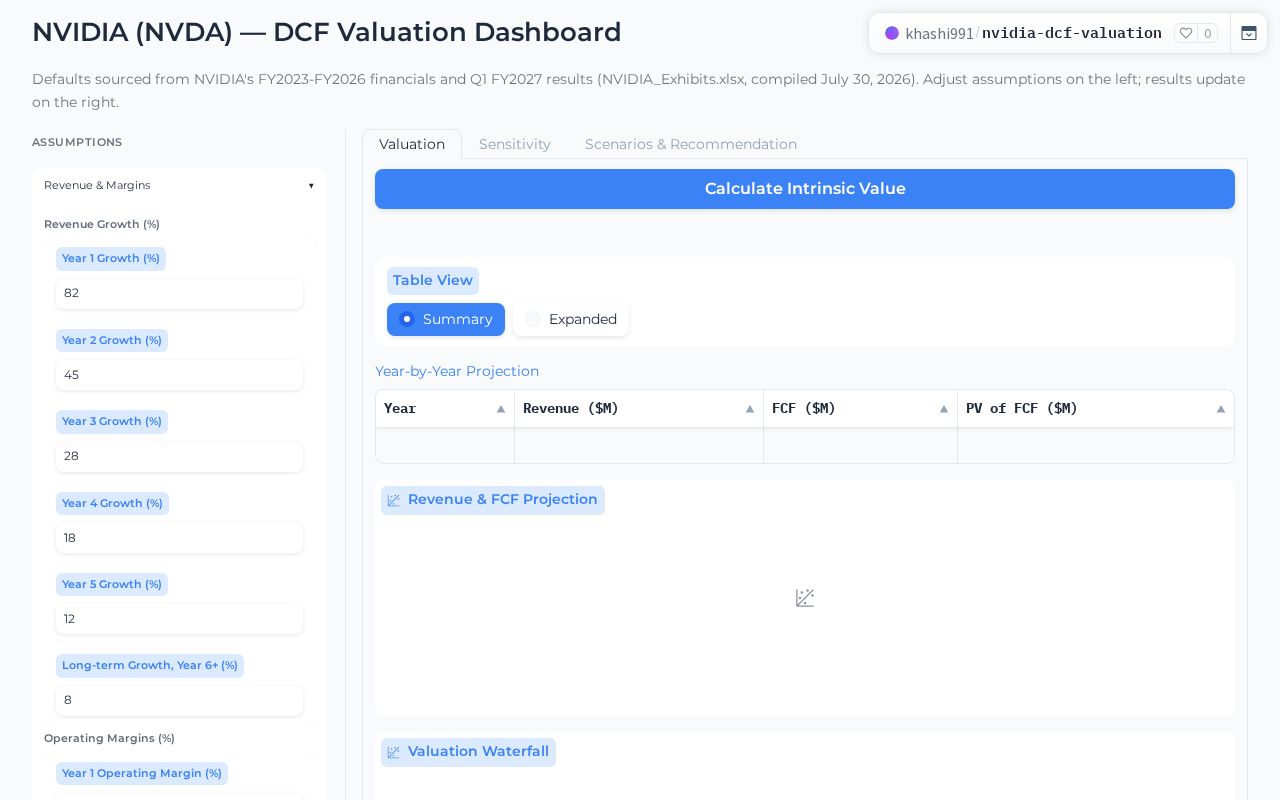Image resolution: width=1280 pixels, height=800 pixels.
Task: Click the chart icon in Valuation Waterfall label
Action: pos(394,752)
